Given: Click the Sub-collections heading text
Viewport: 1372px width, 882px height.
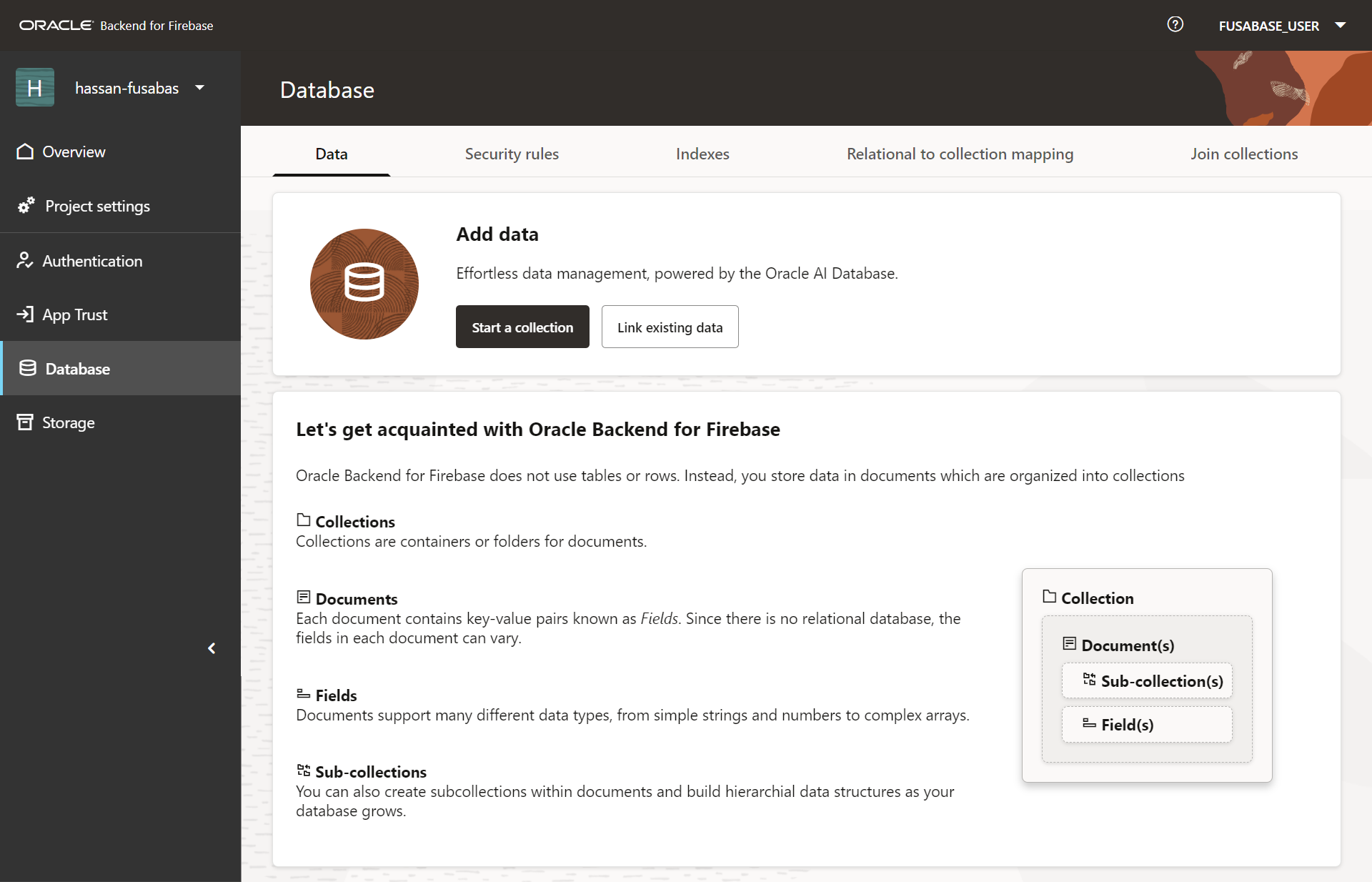Looking at the screenshot, I should coord(371,772).
